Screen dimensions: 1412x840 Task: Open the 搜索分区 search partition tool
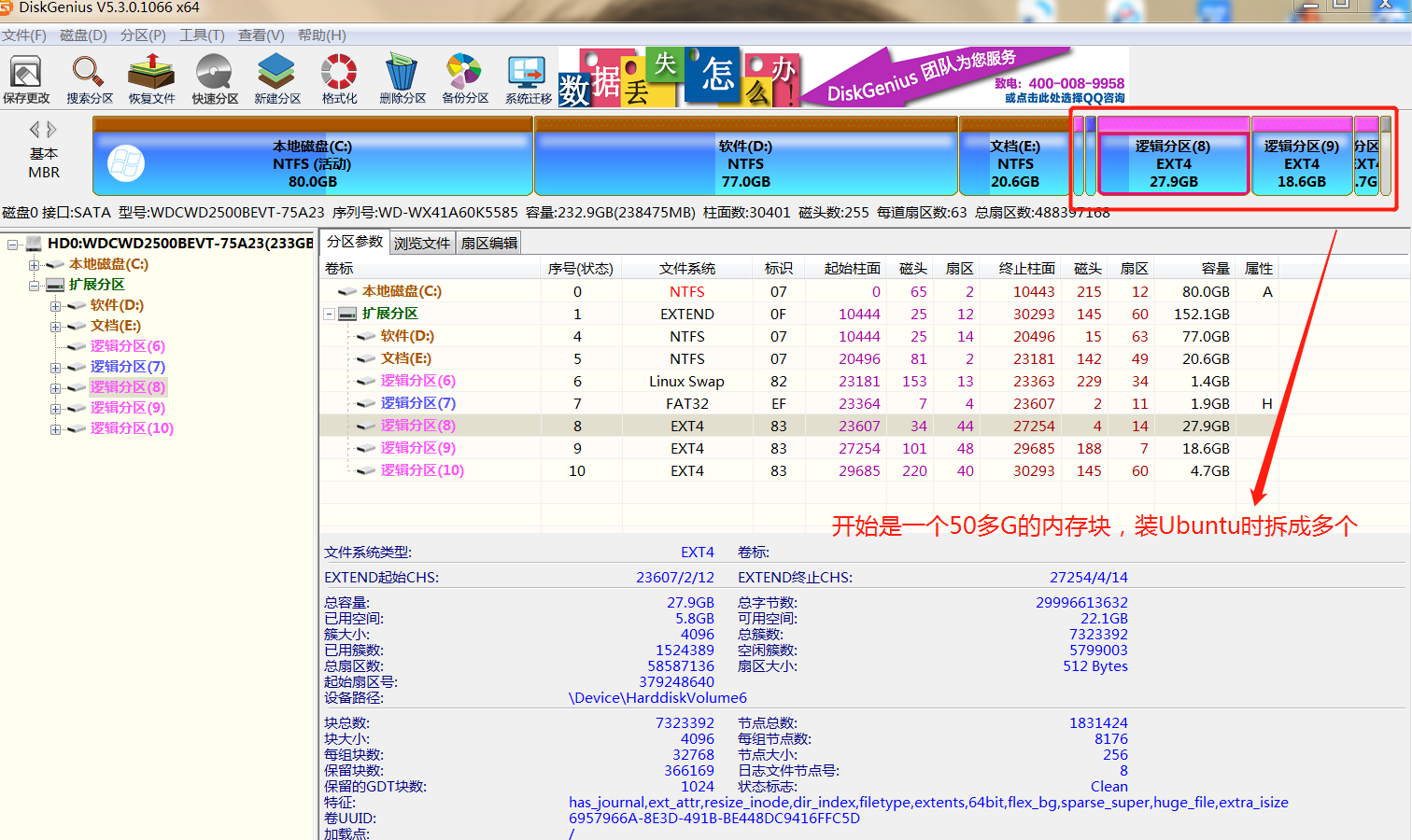click(x=89, y=78)
